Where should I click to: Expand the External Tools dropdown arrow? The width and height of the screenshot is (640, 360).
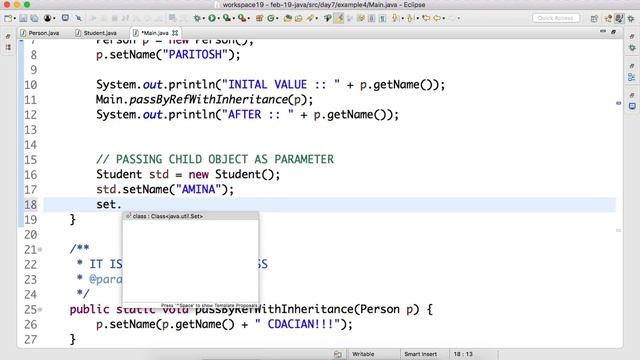(249, 18)
